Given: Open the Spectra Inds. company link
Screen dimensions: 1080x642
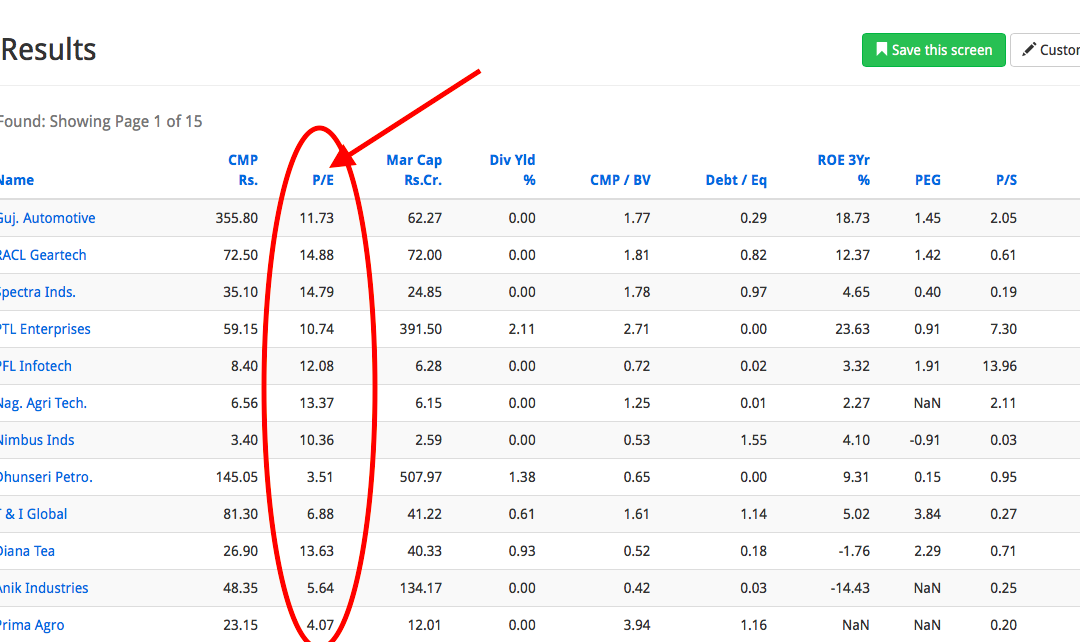Looking at the screenshot, I should click(37, 292).
